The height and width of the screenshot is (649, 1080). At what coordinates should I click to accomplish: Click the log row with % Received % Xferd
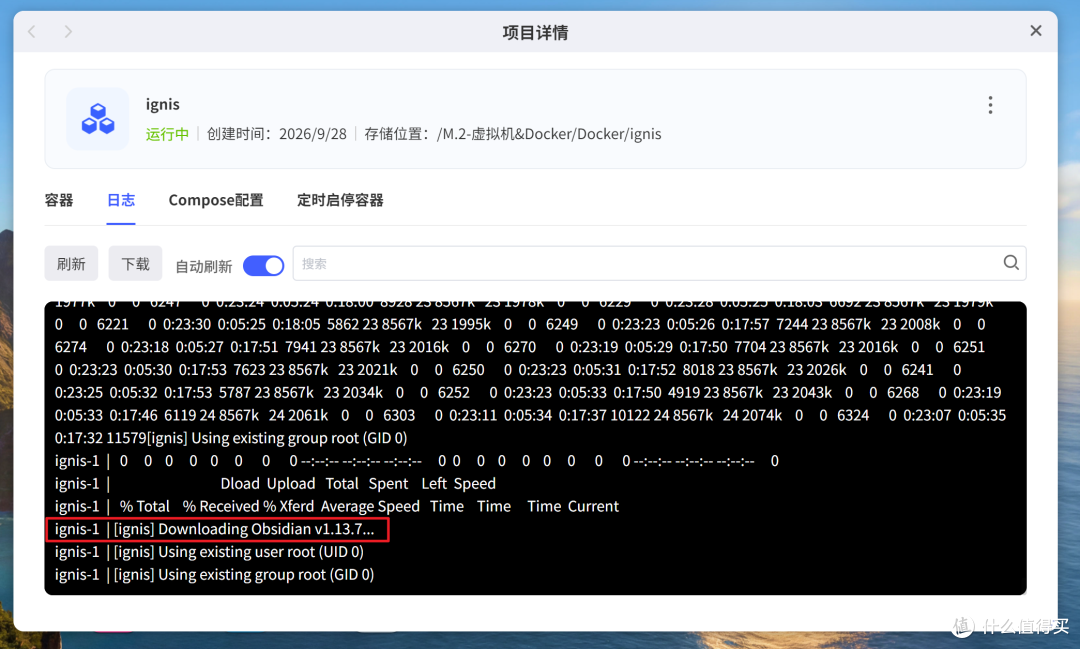click(x=337, y=506)
